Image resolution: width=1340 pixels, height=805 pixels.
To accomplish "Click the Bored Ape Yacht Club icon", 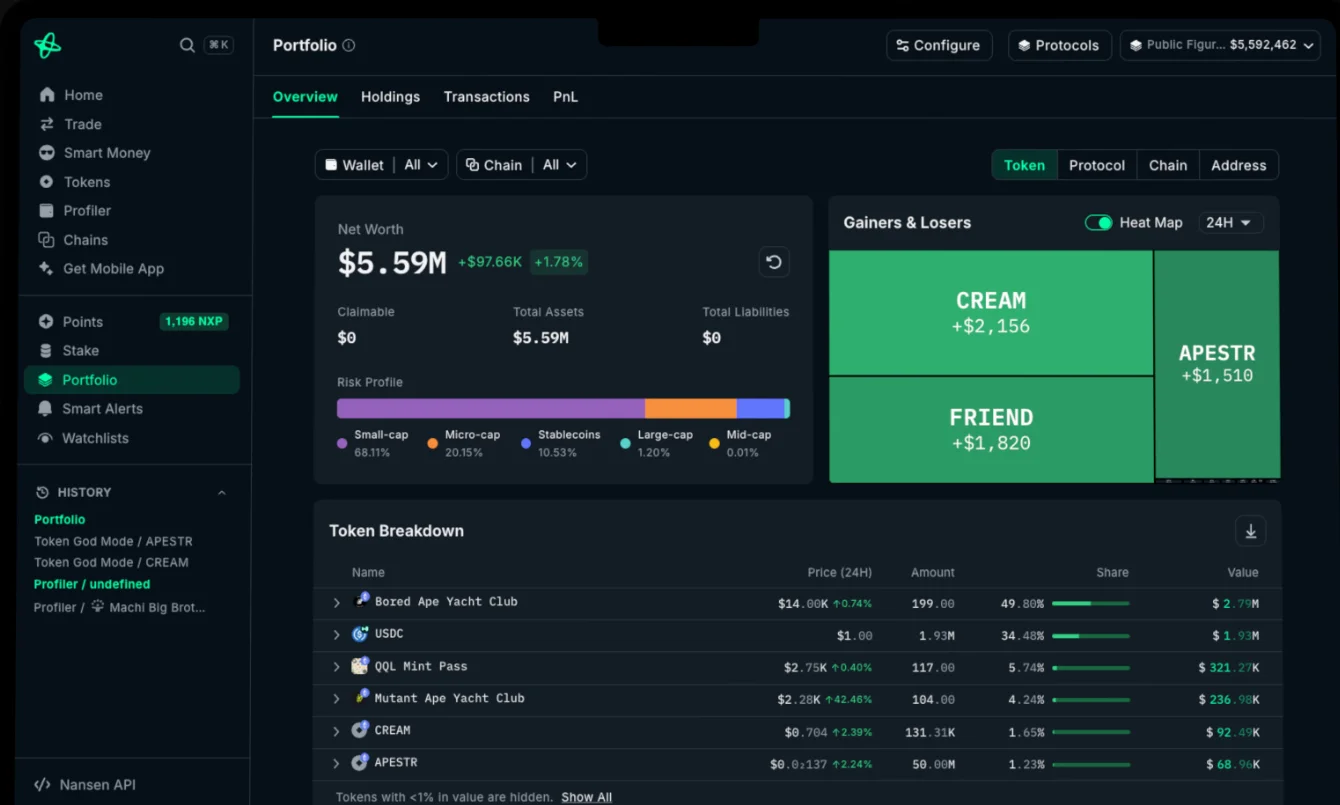I will [361, 601].
